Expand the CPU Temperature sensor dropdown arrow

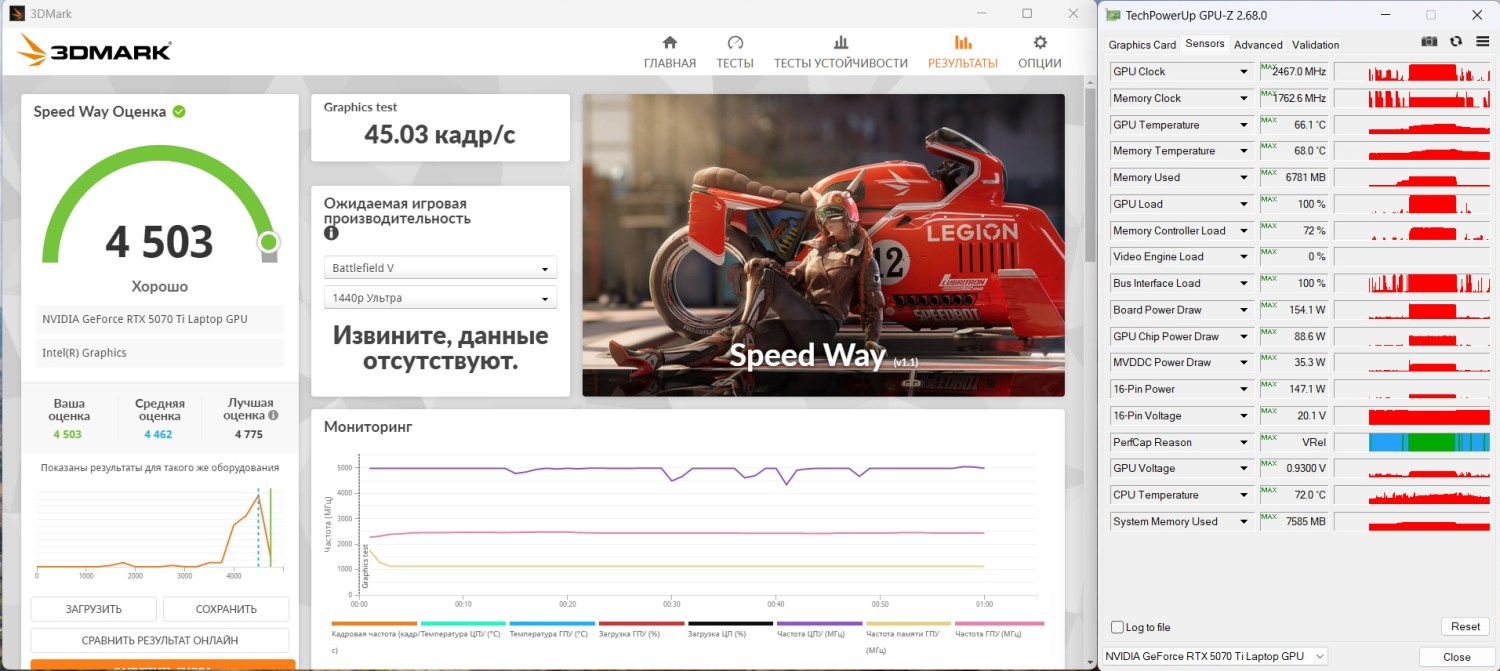1245,495
